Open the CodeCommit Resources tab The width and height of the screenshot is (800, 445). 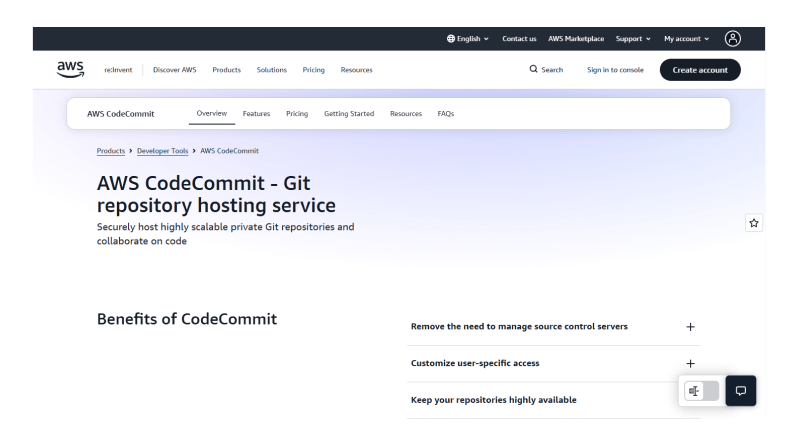(406, 114)
